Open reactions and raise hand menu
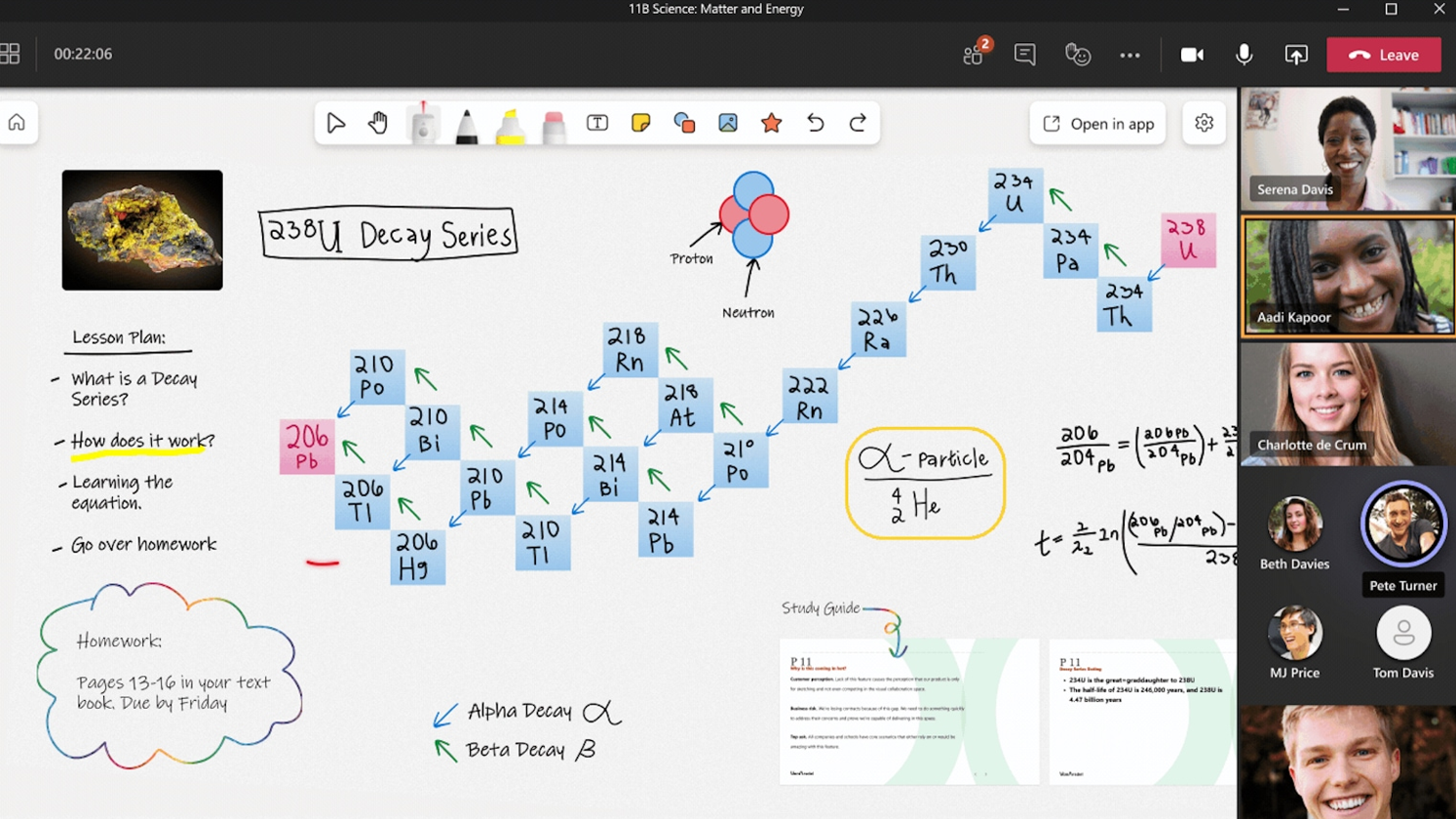The image size is (1456, 819). 1077,55
